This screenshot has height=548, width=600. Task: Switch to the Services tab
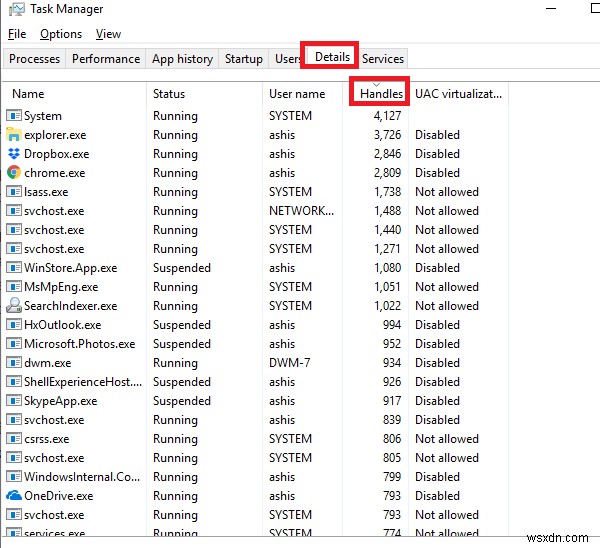coord(383,59)
